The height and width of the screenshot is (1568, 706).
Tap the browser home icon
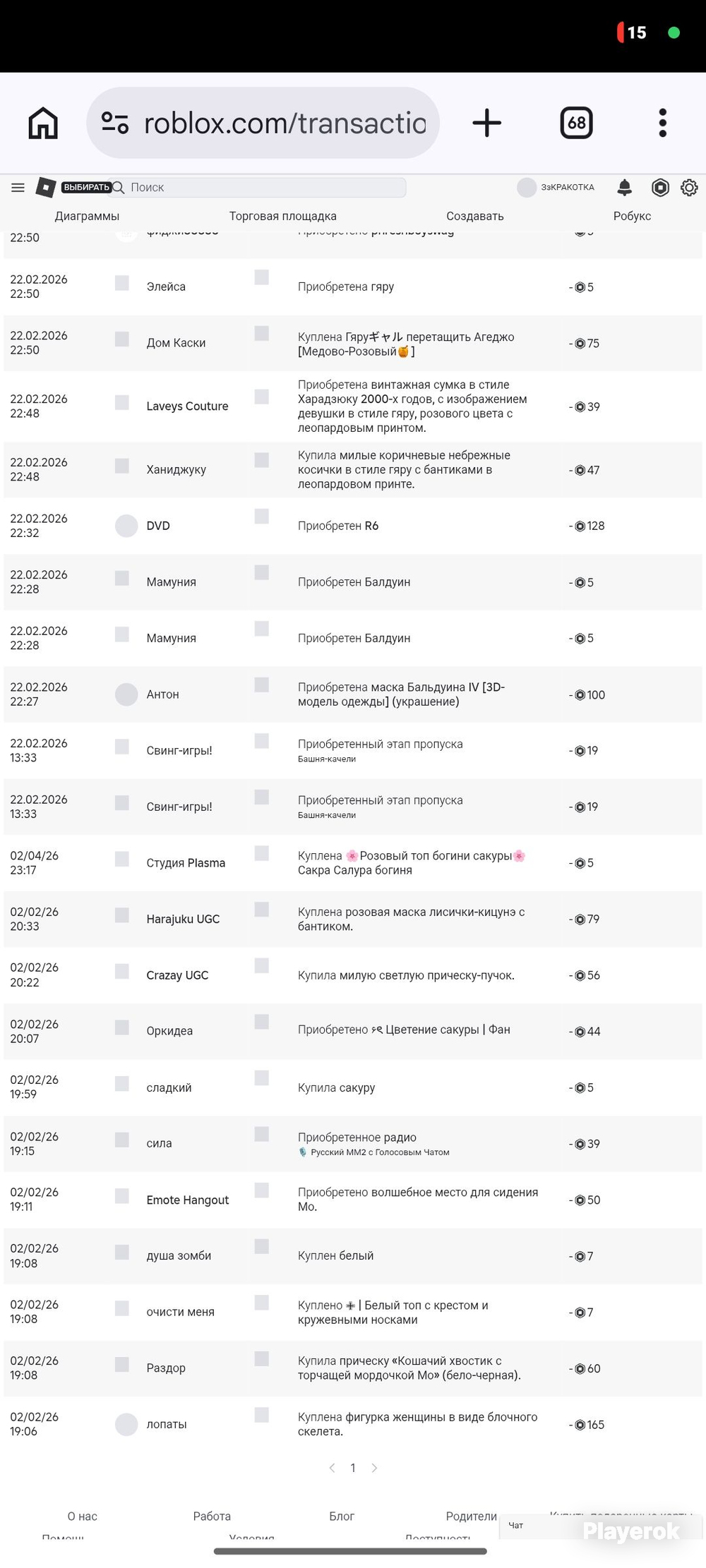tap(43, 123)
